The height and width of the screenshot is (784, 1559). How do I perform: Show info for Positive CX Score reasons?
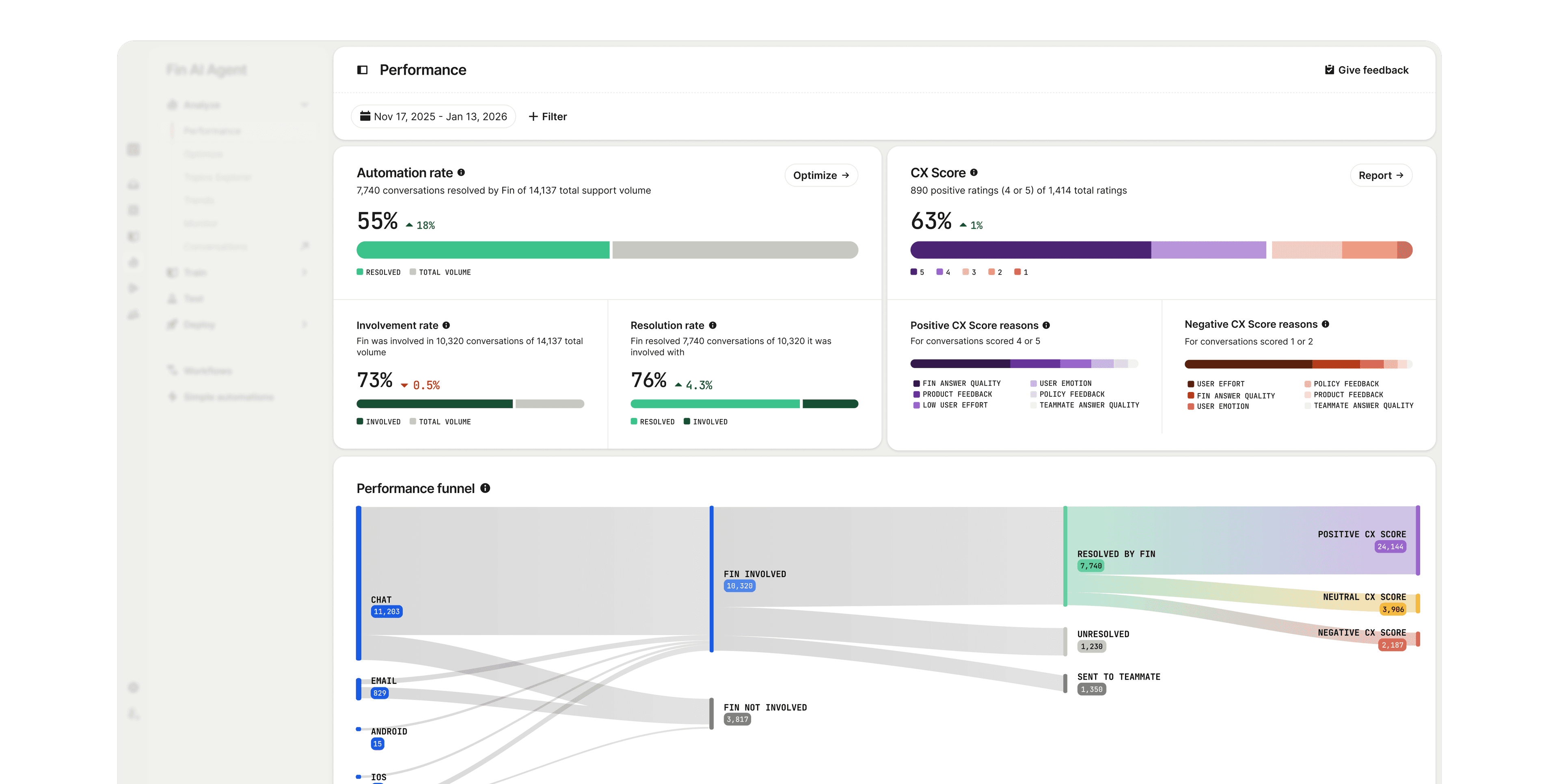coord(1046,325)
